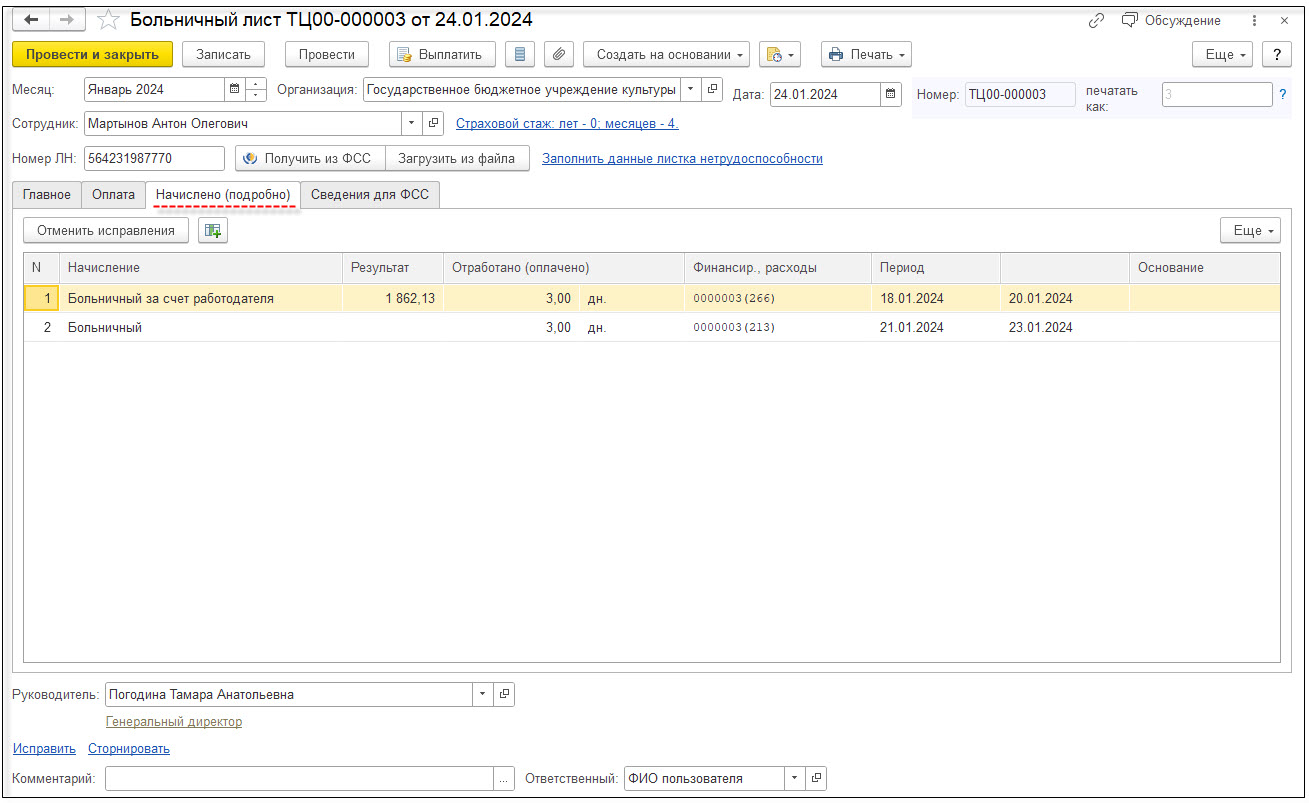
Task: Click the Сторнировать link
Action: 129,748
